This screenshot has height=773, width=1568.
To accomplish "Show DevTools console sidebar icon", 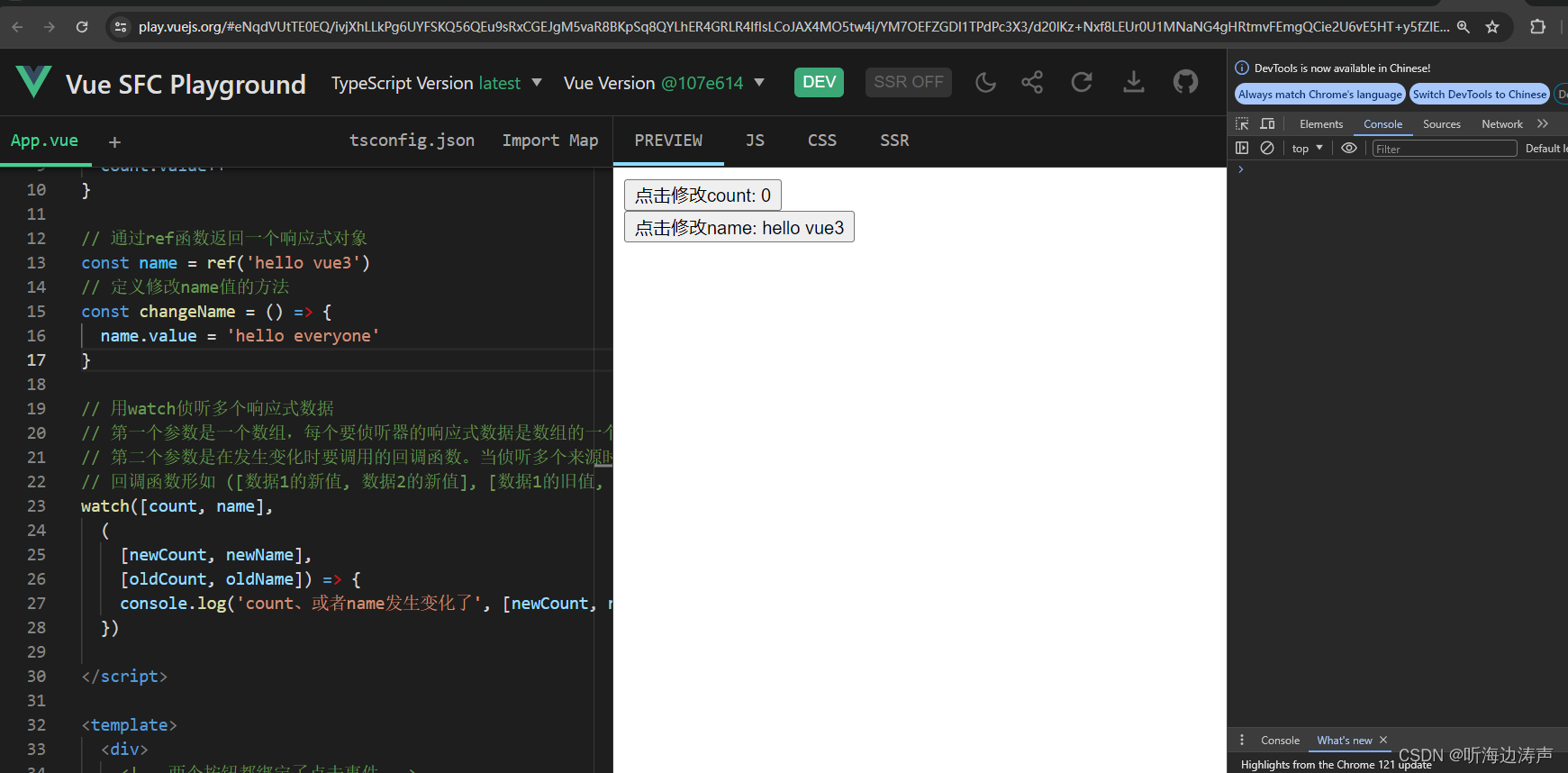I will click(1242, 149).
